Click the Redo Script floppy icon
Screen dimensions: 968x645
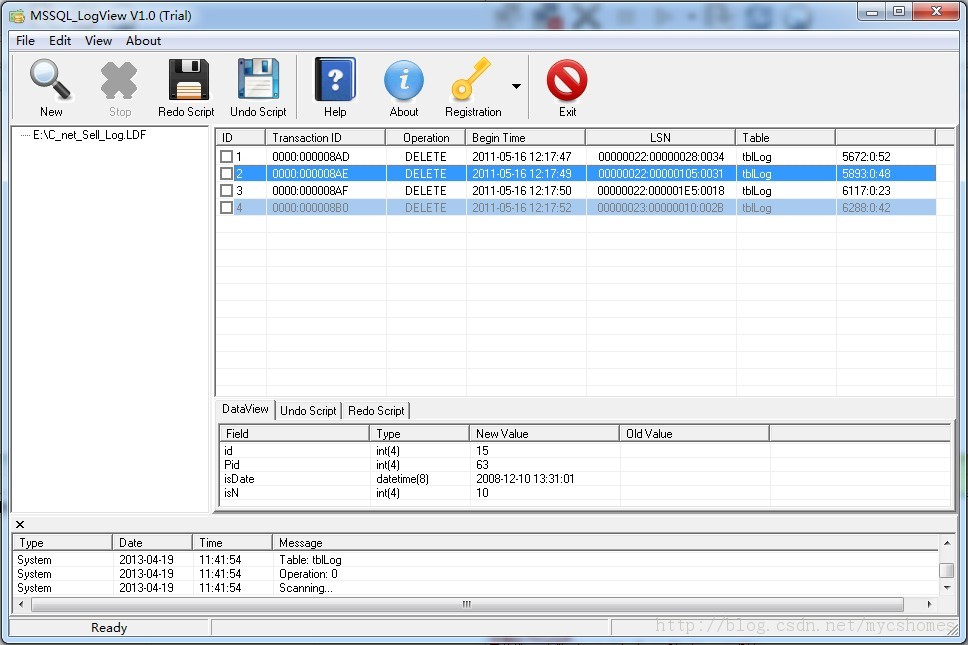click(188, 80)
